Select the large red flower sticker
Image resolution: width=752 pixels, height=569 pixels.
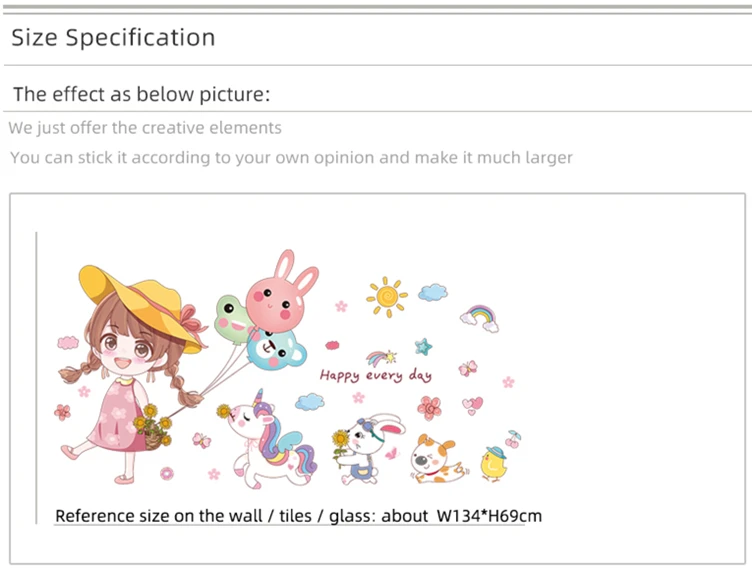(429, 408)
